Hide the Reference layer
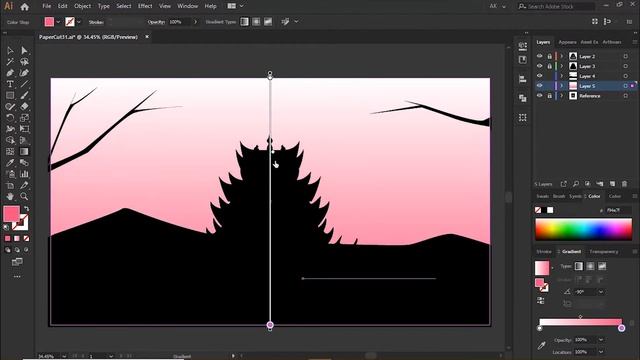640x360 pixels. (x=540, y=96)
